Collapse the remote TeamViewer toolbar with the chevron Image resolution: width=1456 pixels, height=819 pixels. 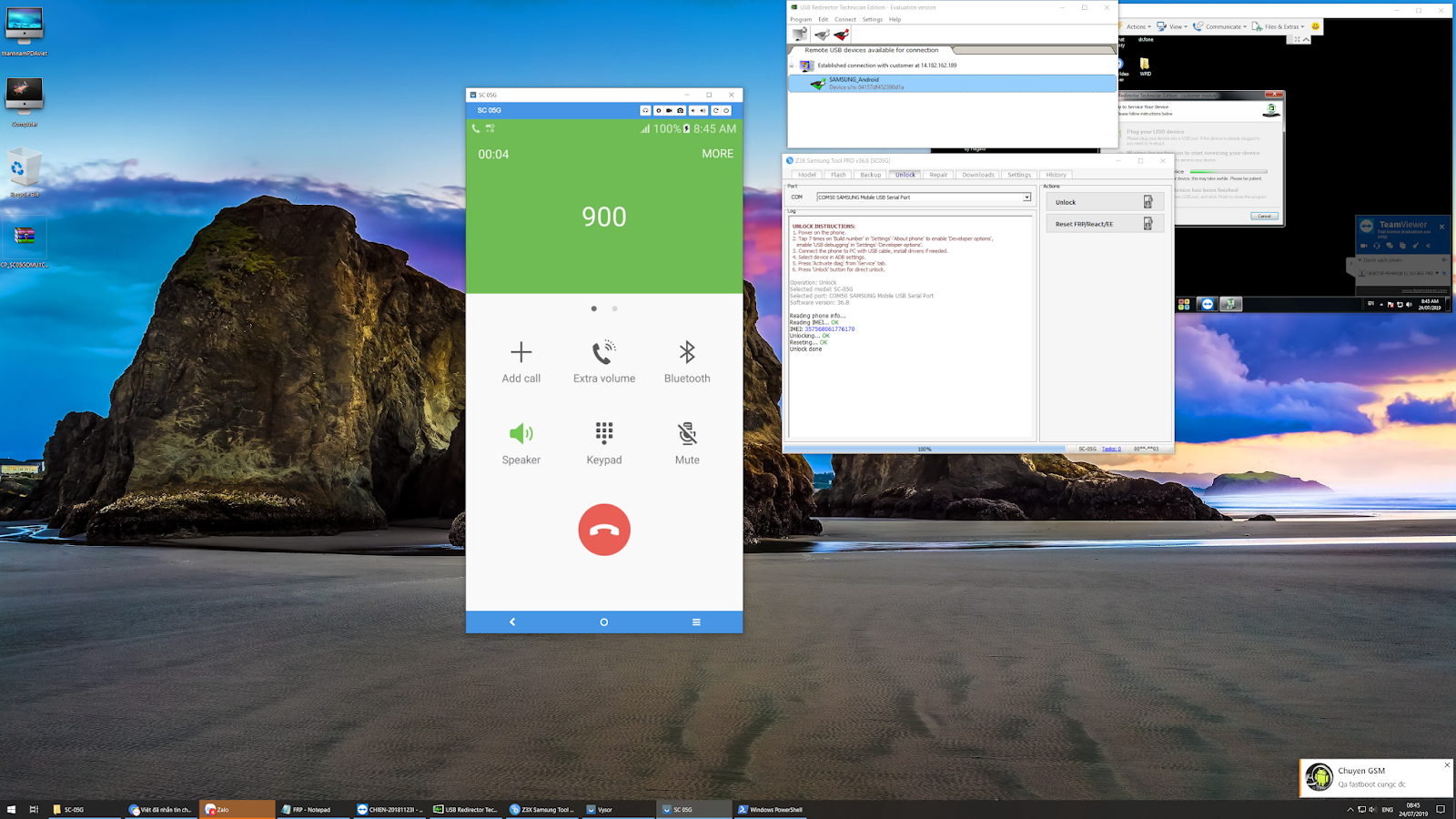click(1306, 39)
